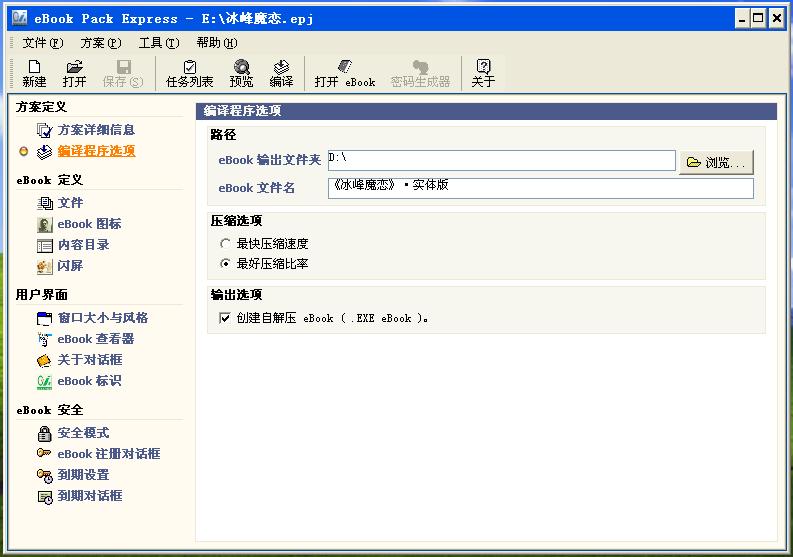Screen dimensions: 793x557
Task: Select the eBook 图标 sidebar icon
Action: click(x=45, y=225)
